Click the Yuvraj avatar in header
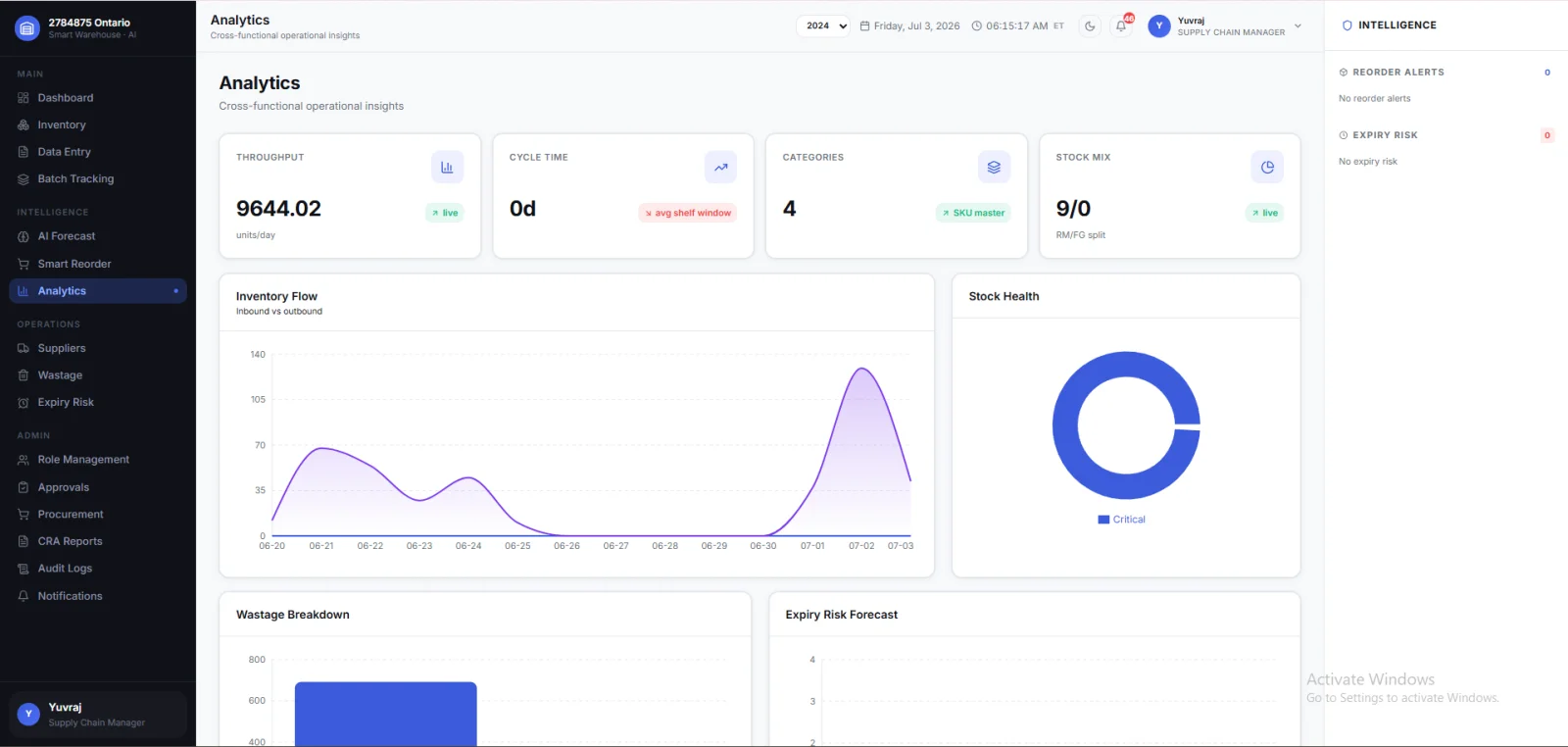1568x747 pixels. [x=1159, y=26]
